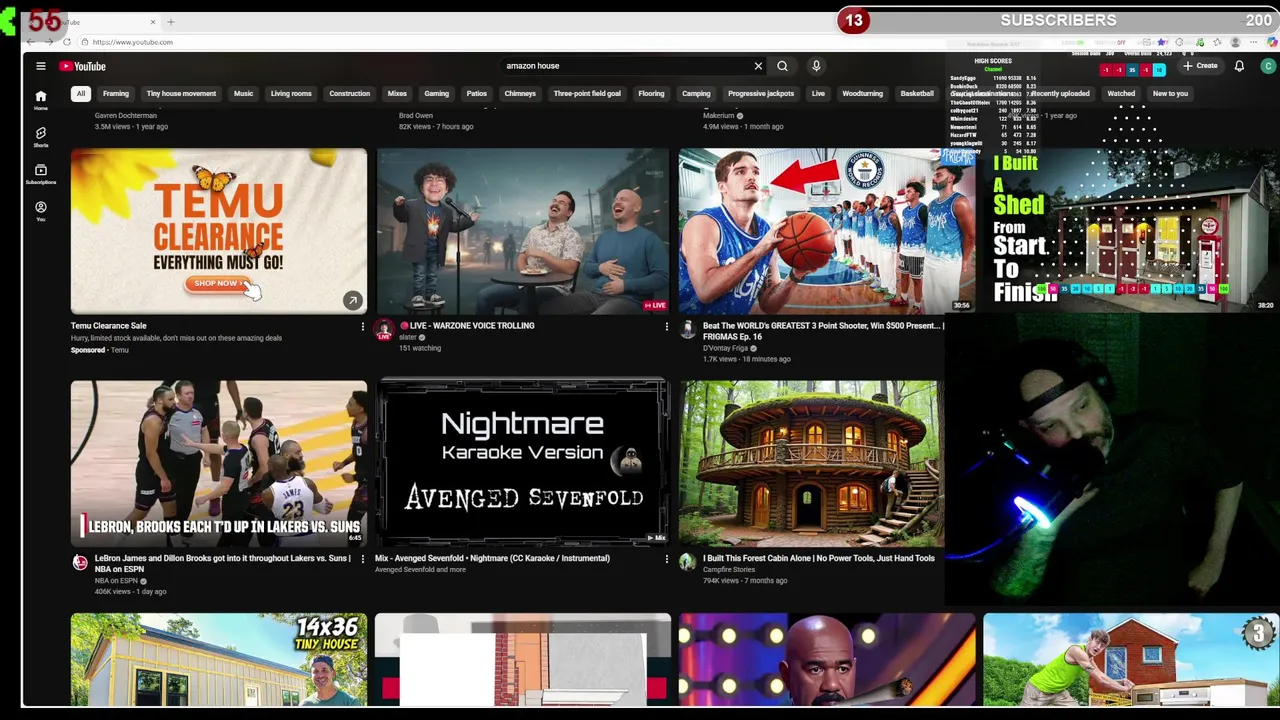Open I Built A Shed thumbnail

[1131, 231]
